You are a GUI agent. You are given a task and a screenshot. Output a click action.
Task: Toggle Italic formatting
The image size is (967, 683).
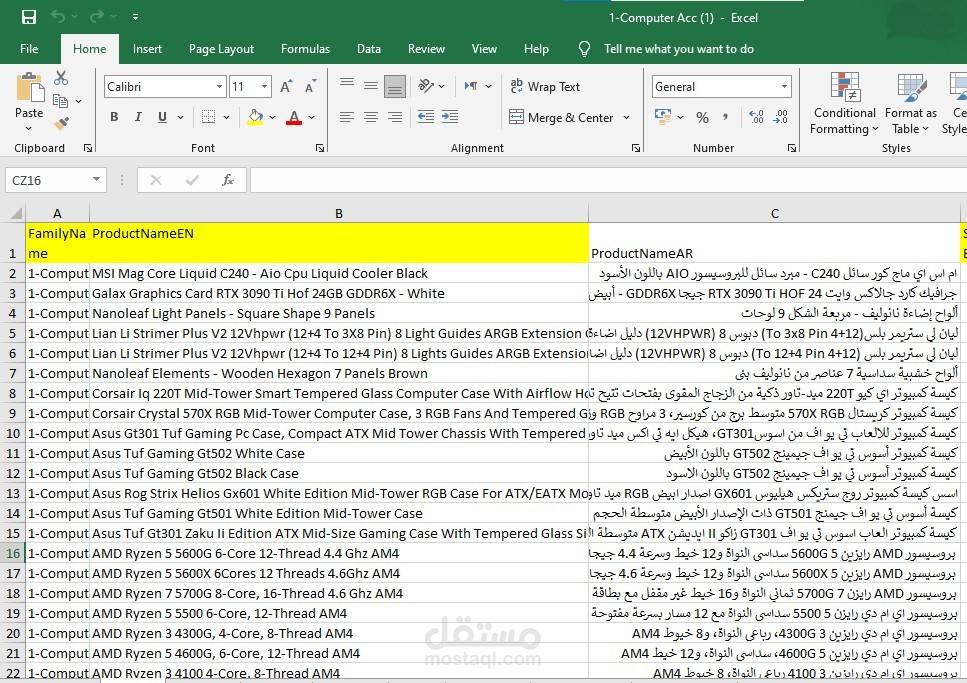138,117
